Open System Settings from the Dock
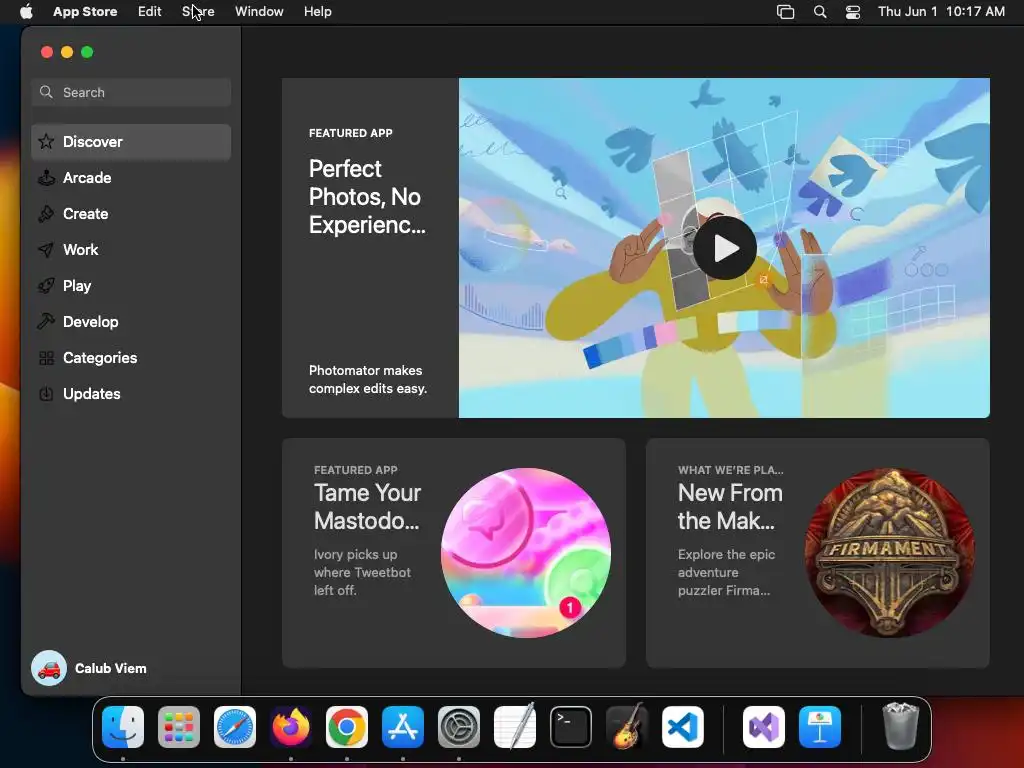This screenshot has width=1024, height=768. click(x=458, y=727)
